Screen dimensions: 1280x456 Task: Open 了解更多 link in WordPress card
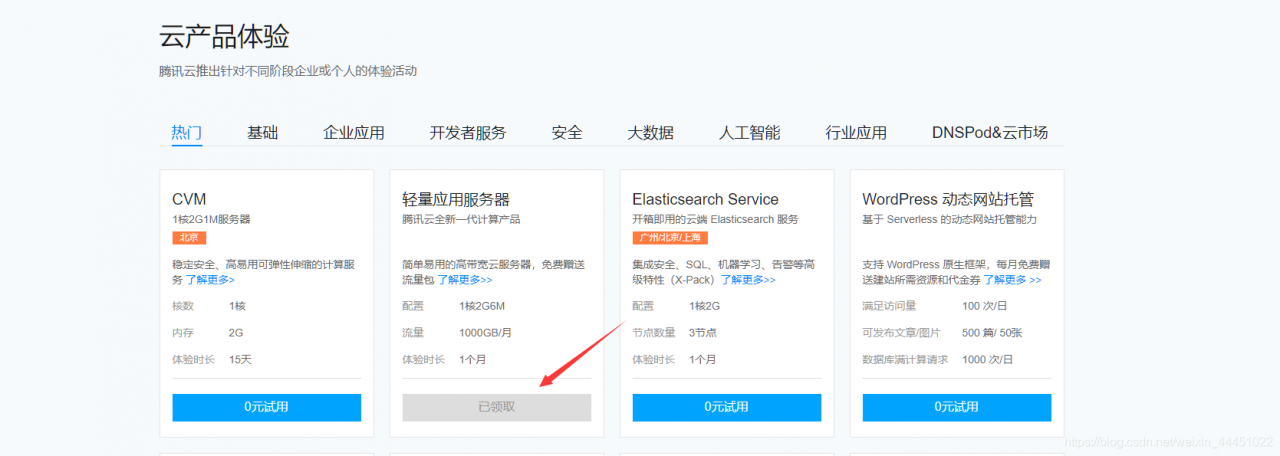(x=1012, y=280)
